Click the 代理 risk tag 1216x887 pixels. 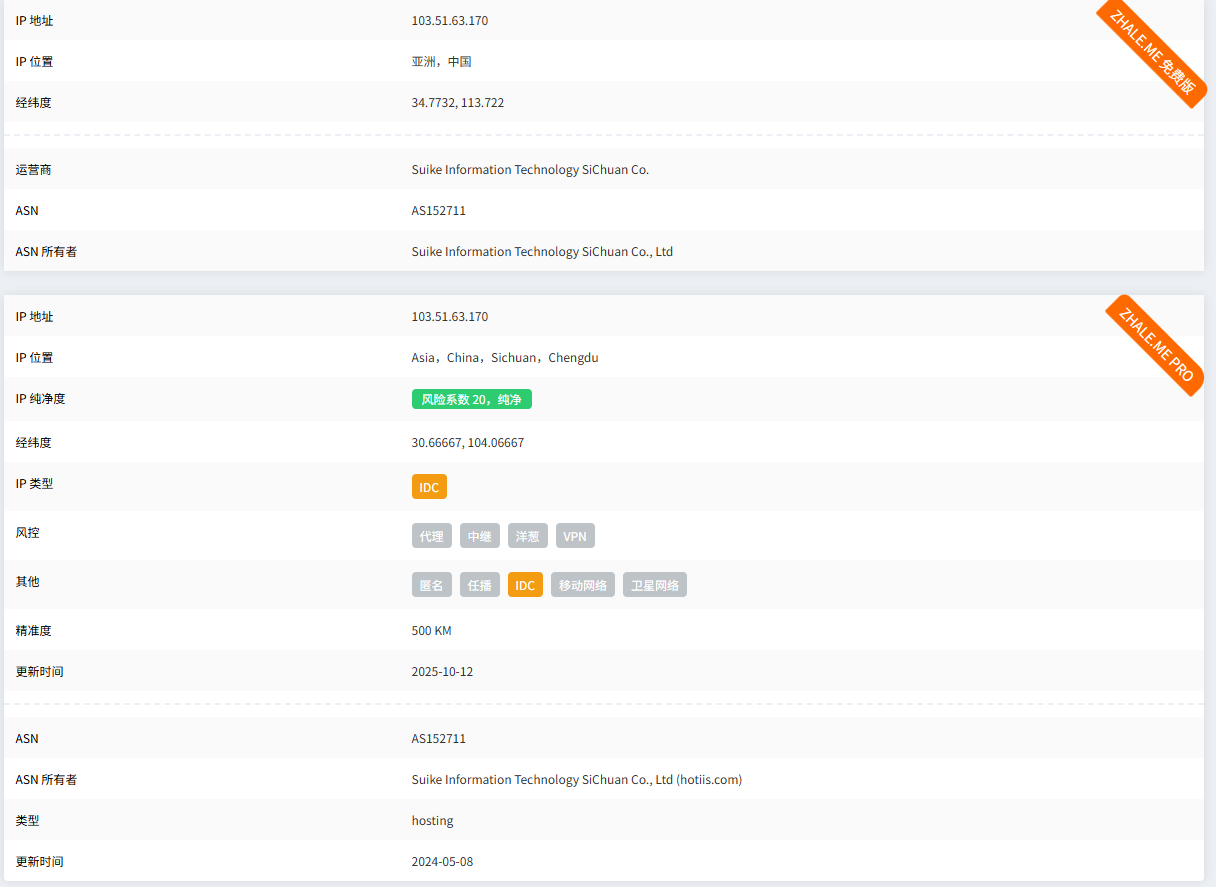coord(431,536)
